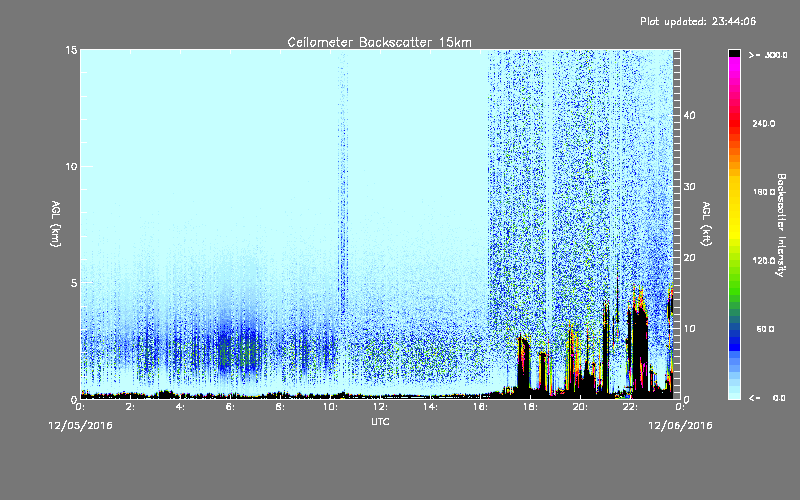Click the '4:' hour tick label

tap(180, 407)
